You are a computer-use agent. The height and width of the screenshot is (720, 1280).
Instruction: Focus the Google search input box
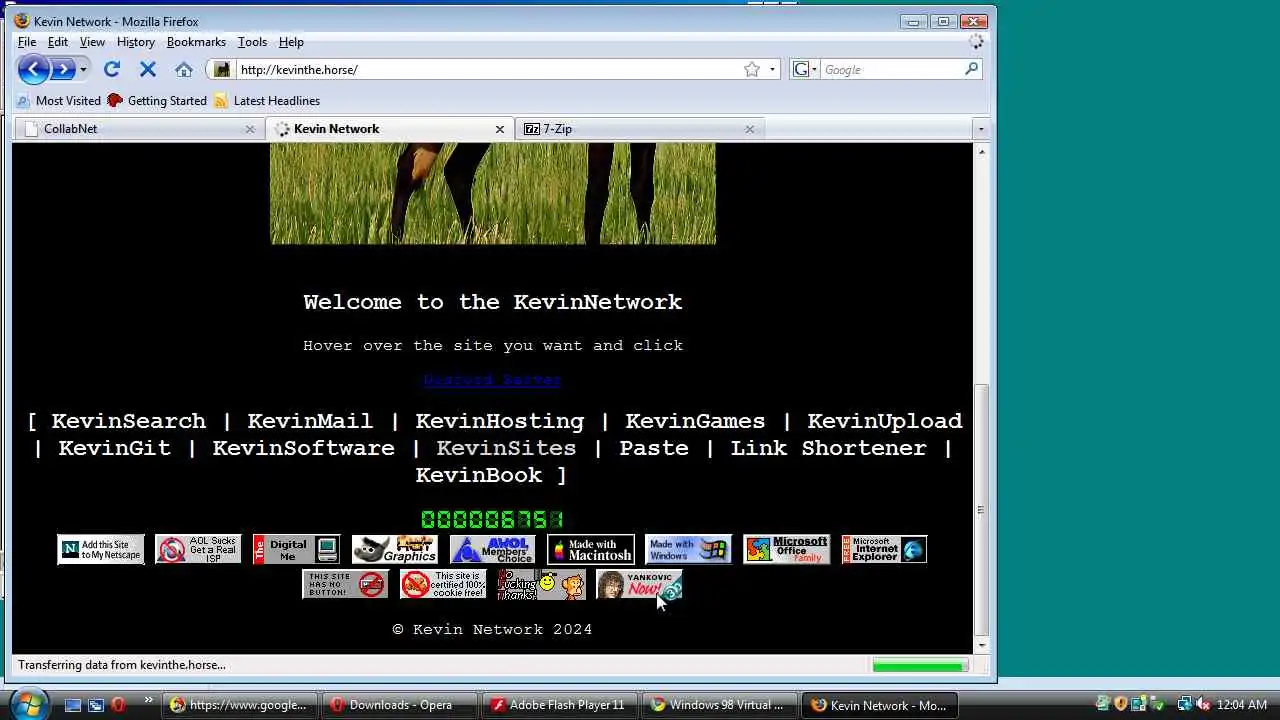pos(891,69)
